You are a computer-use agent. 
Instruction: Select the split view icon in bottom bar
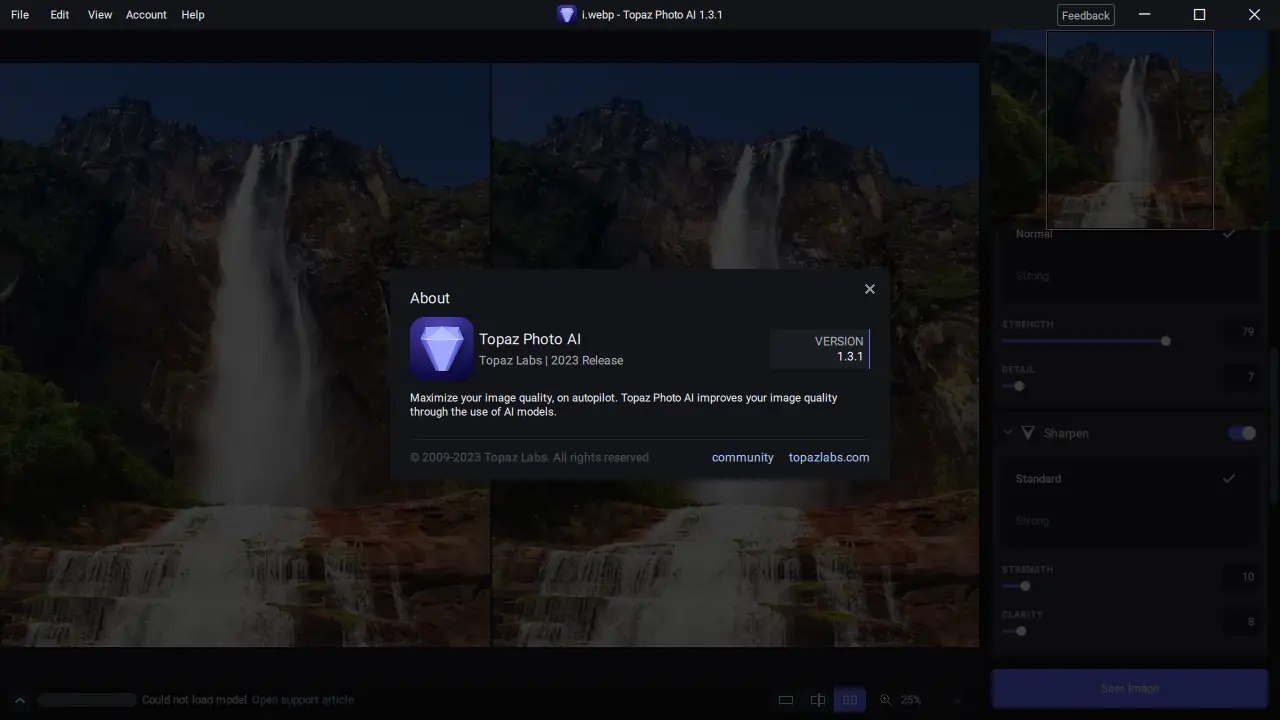[x=818, y=700]
